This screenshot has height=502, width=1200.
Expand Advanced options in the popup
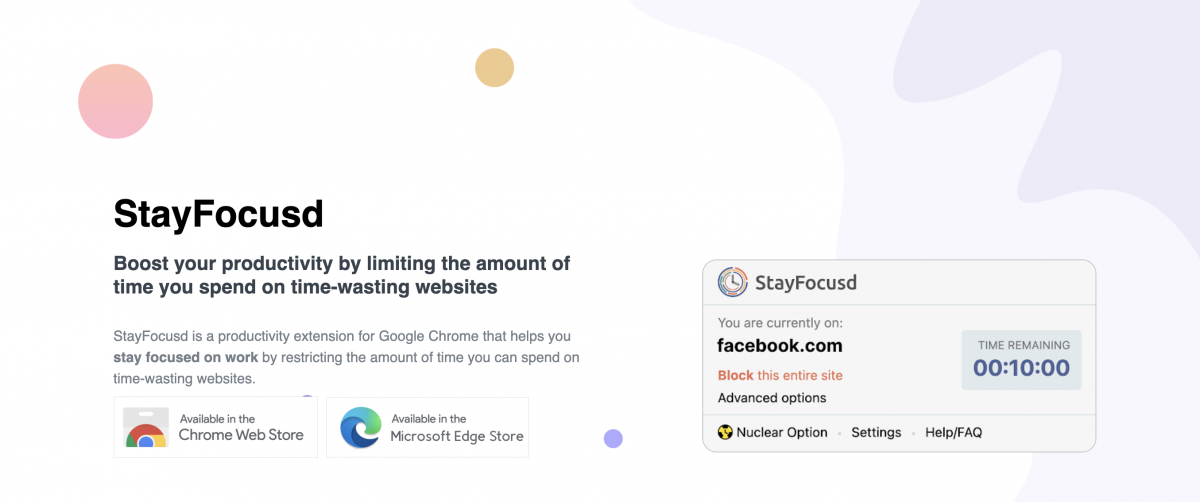[x=772, y=398]
